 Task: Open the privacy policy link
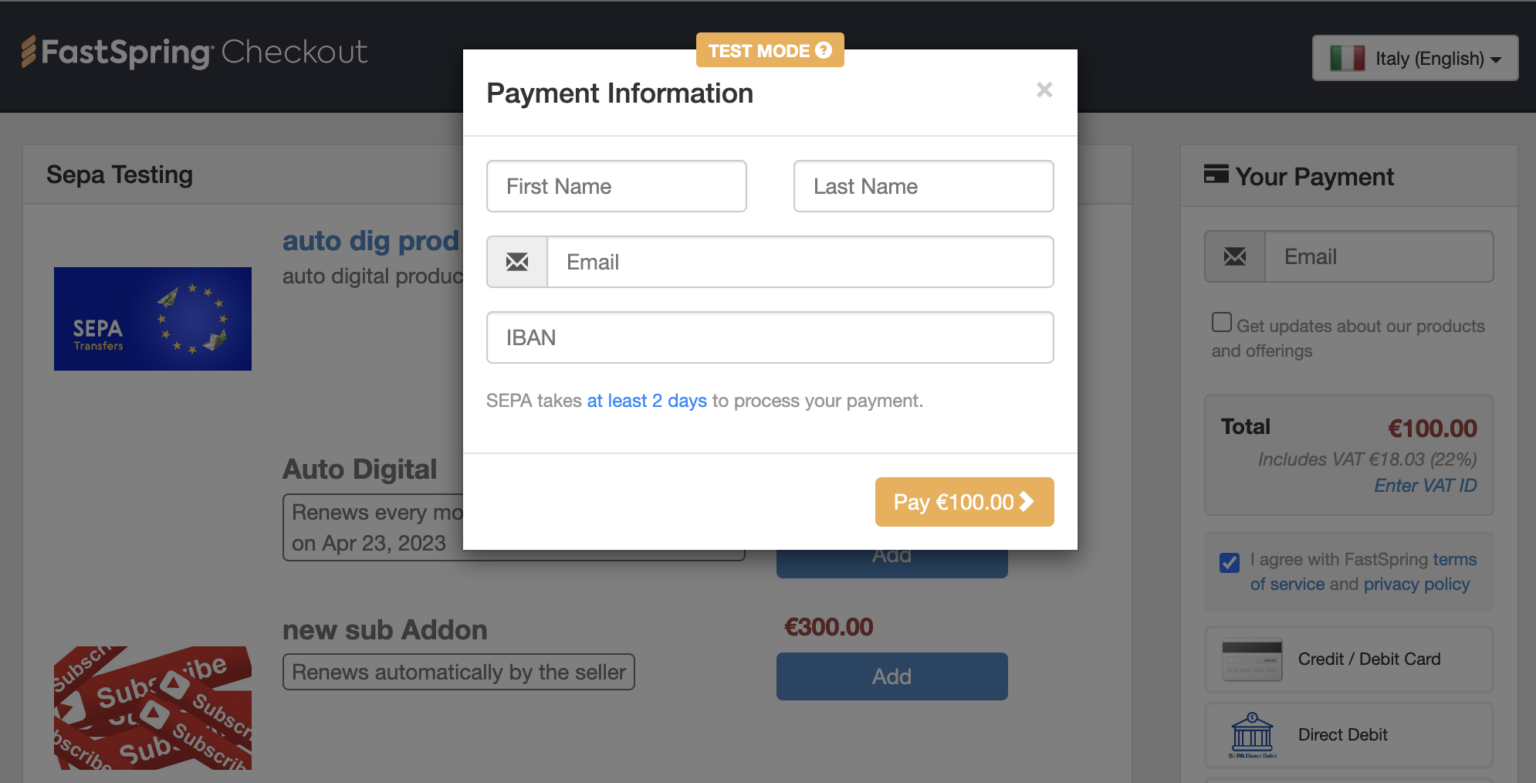[x=1416, y=584]
